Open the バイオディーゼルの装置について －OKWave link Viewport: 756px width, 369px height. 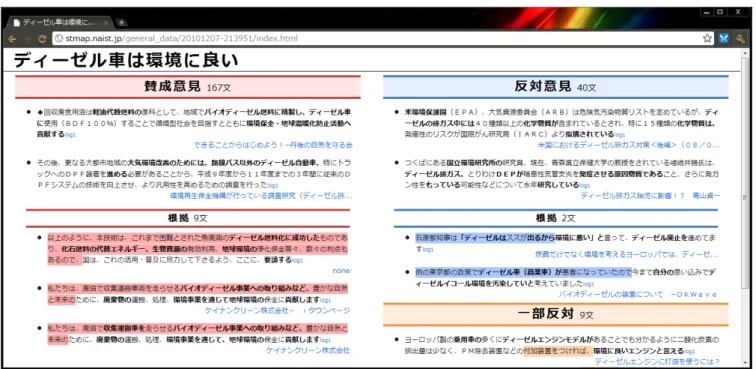click(x=638, y=294)
